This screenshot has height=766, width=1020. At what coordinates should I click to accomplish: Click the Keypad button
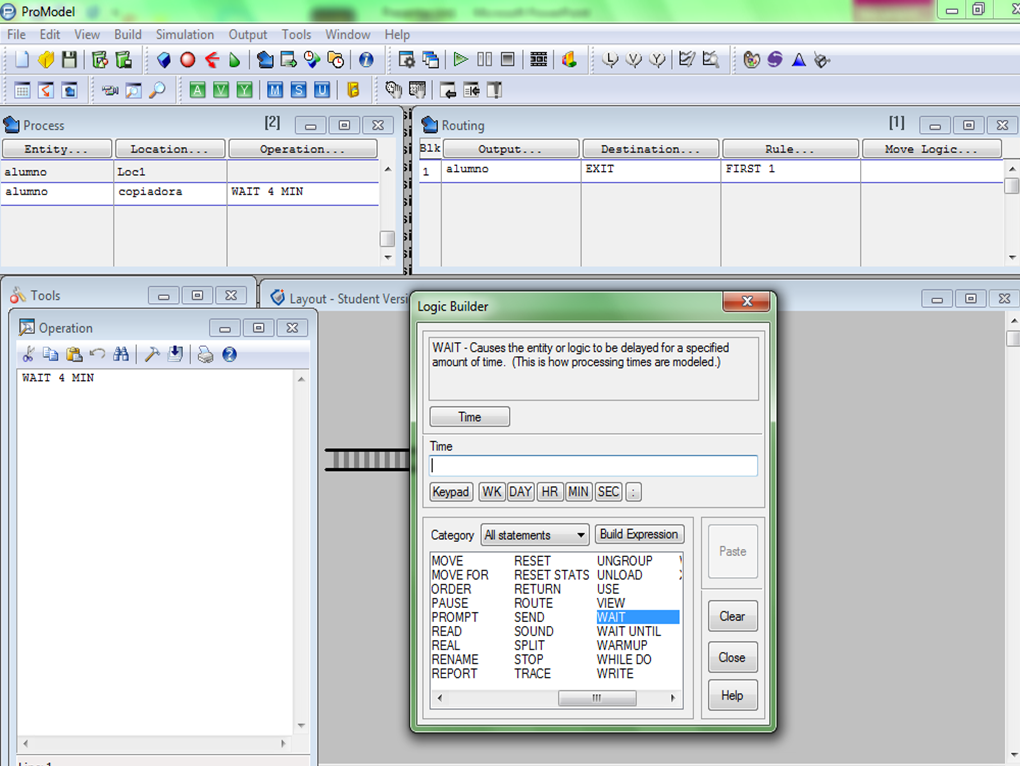451,492
